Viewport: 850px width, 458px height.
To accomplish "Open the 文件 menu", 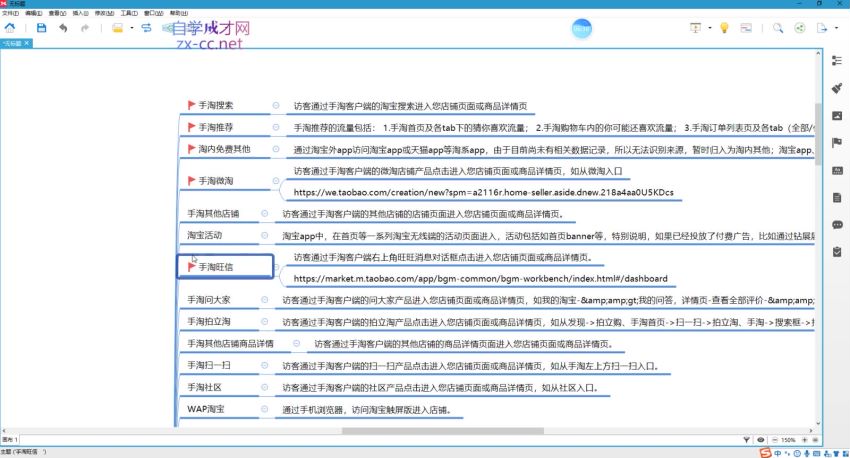I will pyautogui.click(x=10, y=13).
